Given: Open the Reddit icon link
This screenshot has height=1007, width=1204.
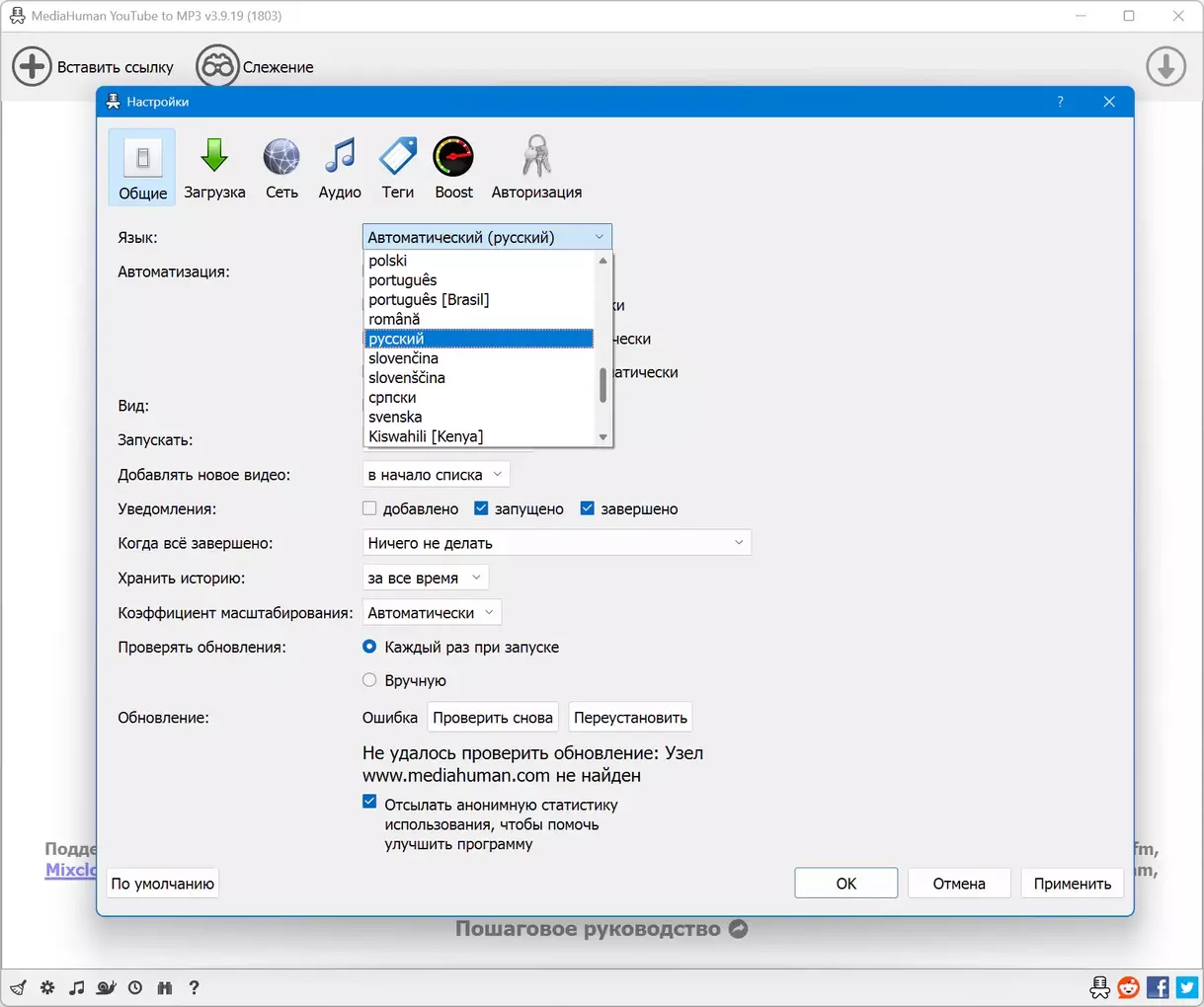Looking at the screenshot, I should click(x=1128, y=987).
